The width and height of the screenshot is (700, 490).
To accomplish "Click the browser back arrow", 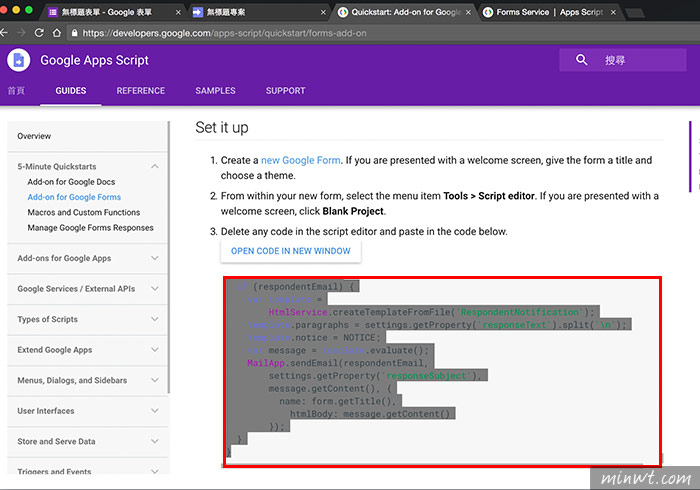I will point(4,33).
